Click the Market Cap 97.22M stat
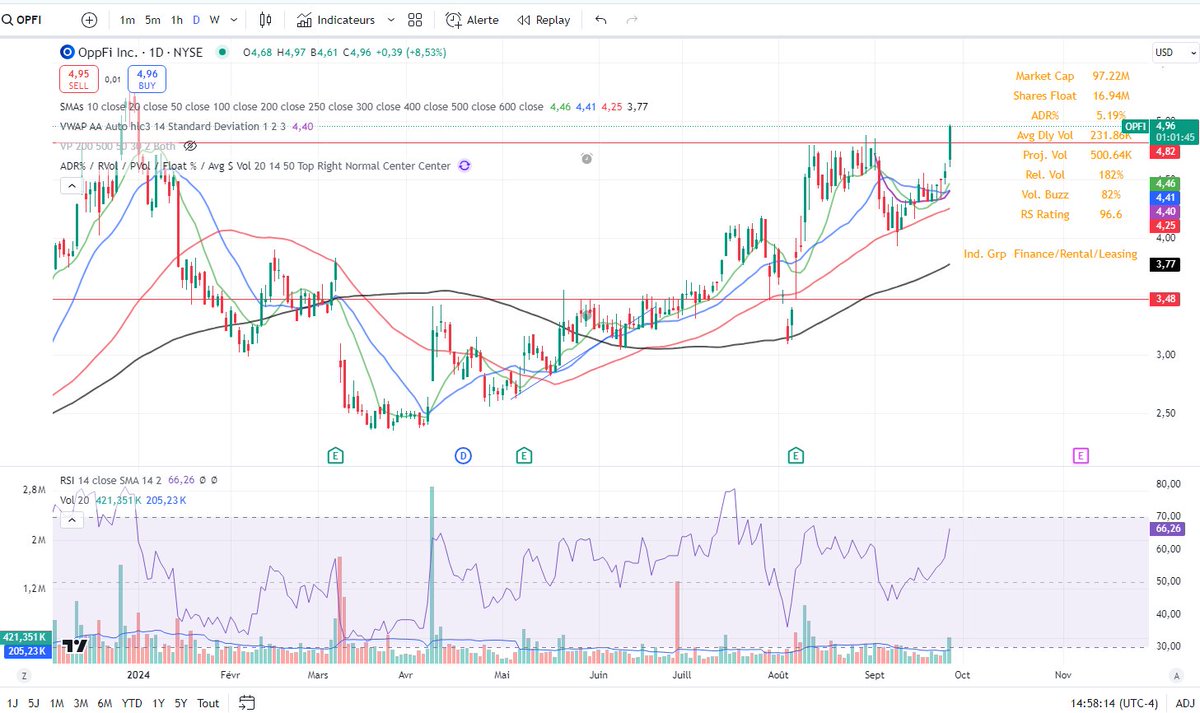This screenshot has height=713, width=1200. (x=1072, y=76)
